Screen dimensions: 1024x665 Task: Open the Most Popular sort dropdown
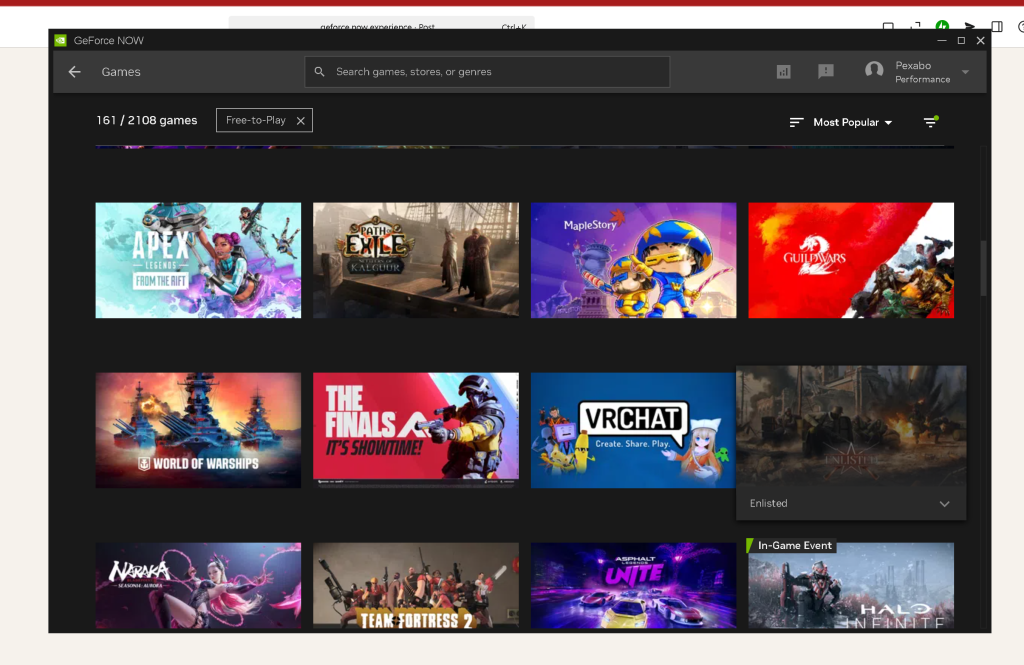[x=852, y=122]
